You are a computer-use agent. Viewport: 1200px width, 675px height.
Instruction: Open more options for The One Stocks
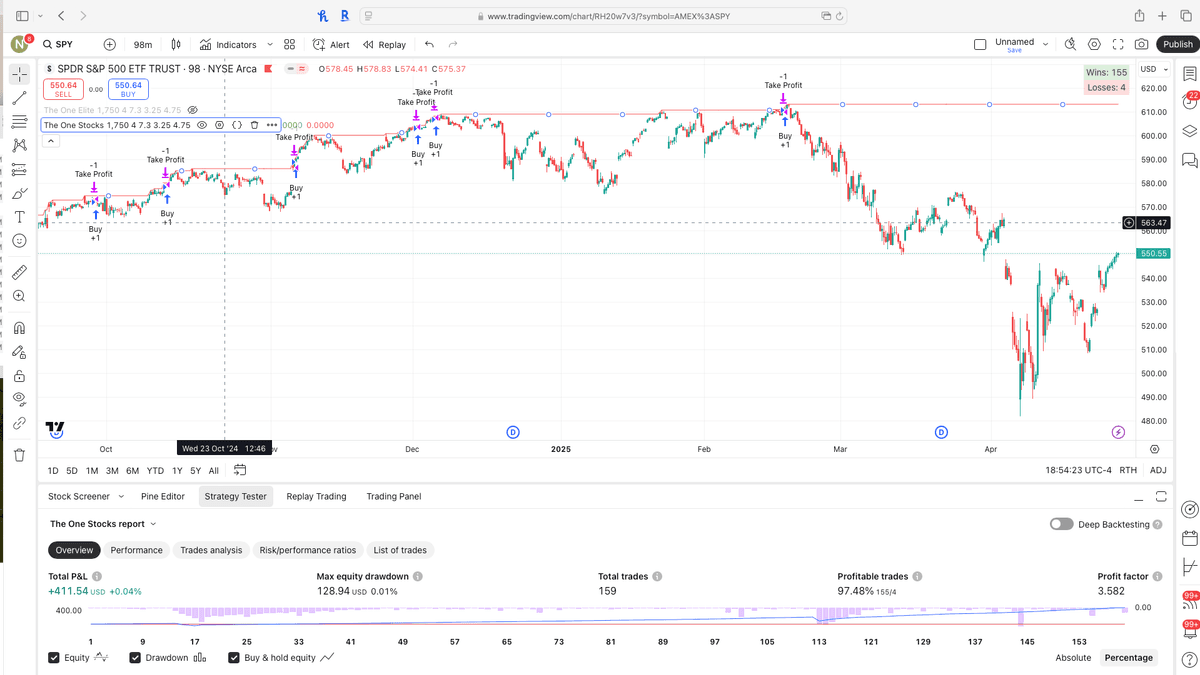tap(272, 125)
